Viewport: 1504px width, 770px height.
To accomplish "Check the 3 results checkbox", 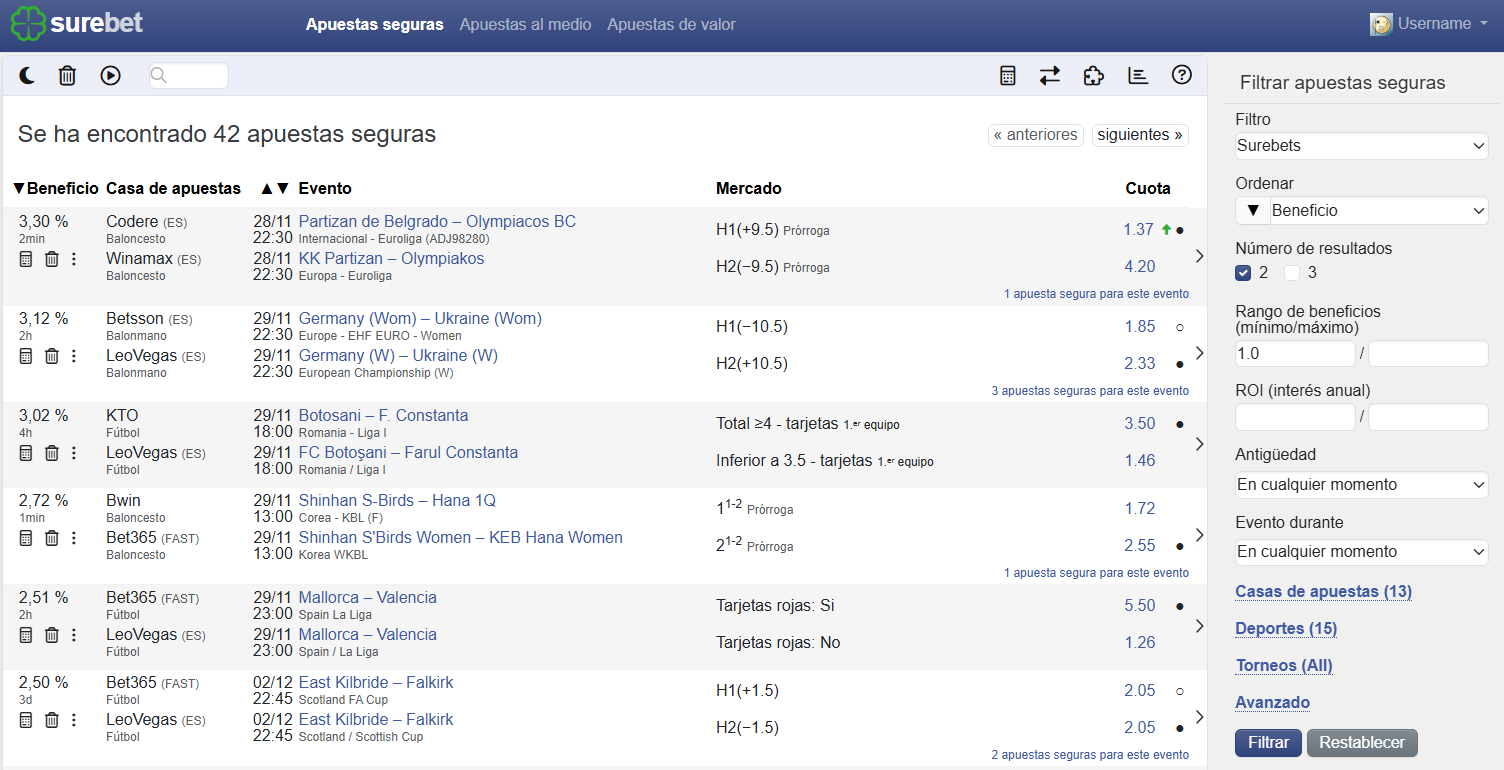I will 1292,273.
